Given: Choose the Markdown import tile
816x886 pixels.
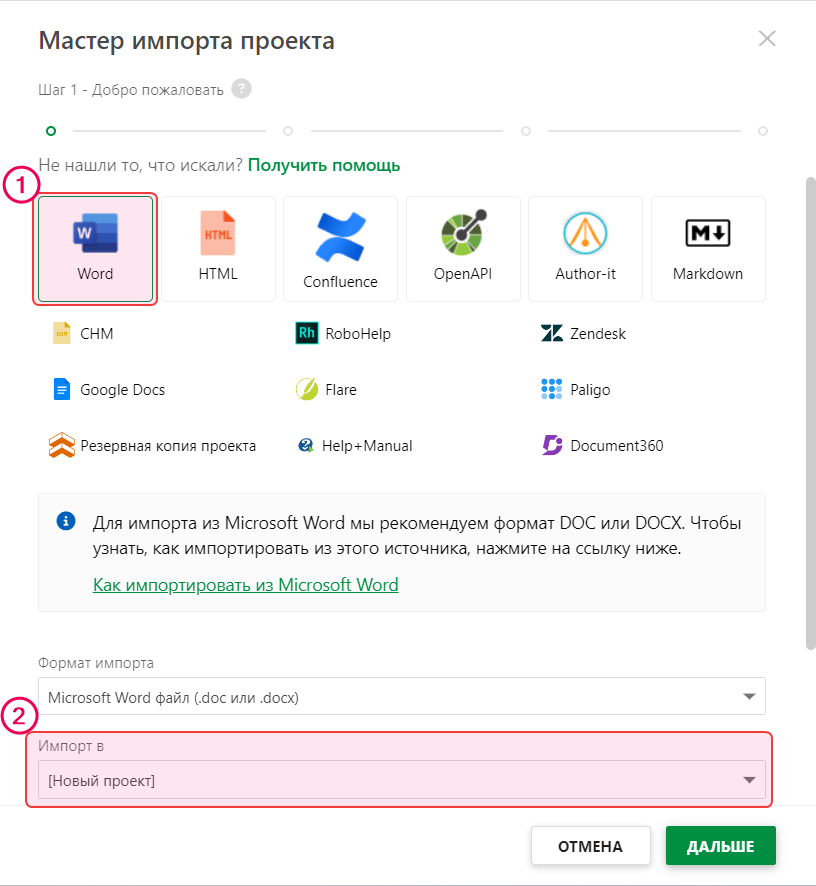Looking at the screenshot, I should pos(708,249).
